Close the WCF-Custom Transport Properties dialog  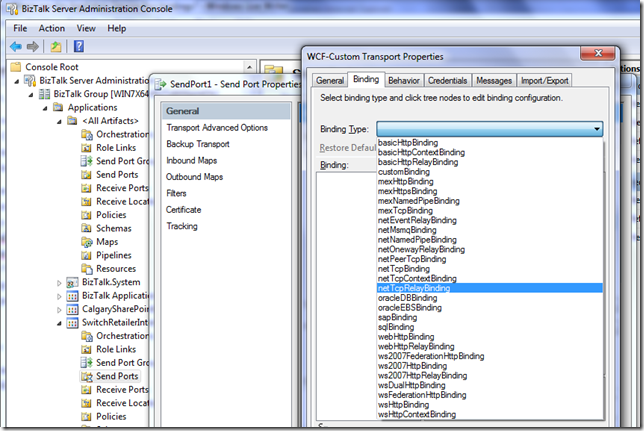pos(598,53)
